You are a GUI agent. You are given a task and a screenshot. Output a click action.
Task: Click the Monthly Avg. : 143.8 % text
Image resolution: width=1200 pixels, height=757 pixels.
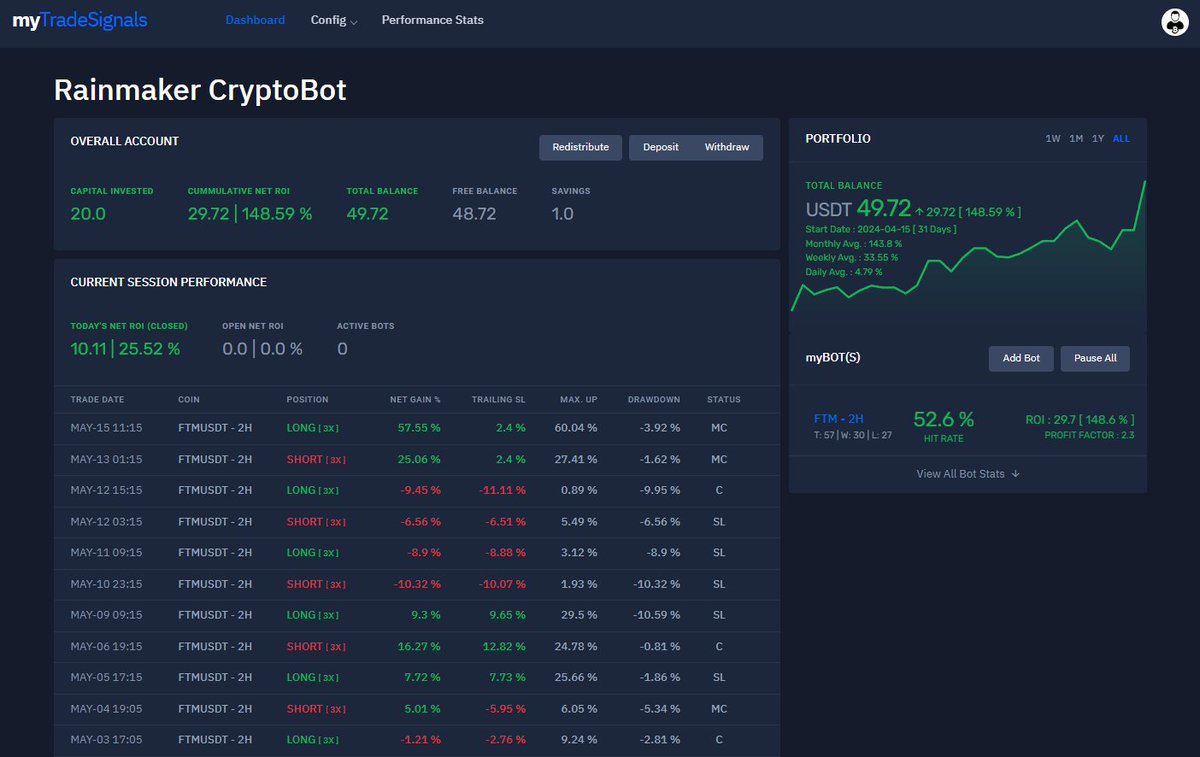(853, 244)
